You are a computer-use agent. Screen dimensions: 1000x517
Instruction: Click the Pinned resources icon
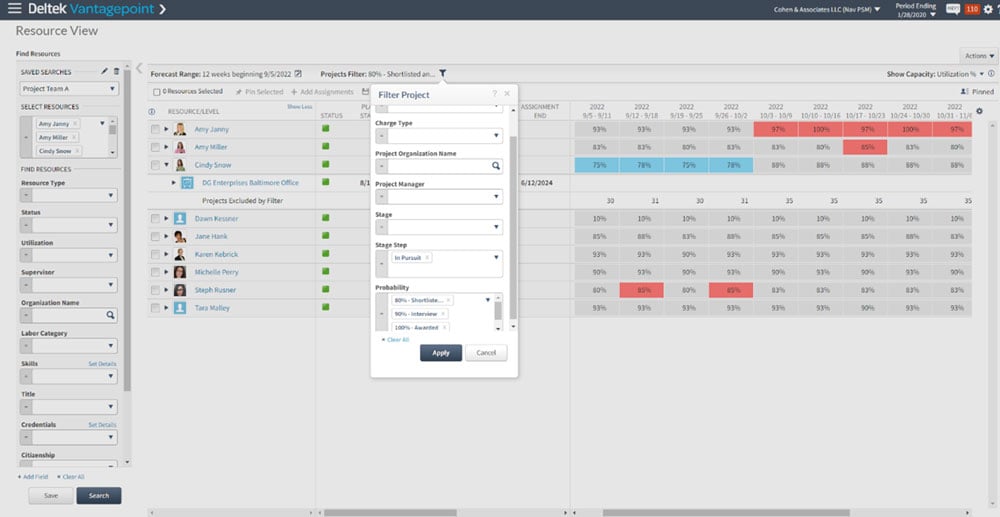(964, 92)
